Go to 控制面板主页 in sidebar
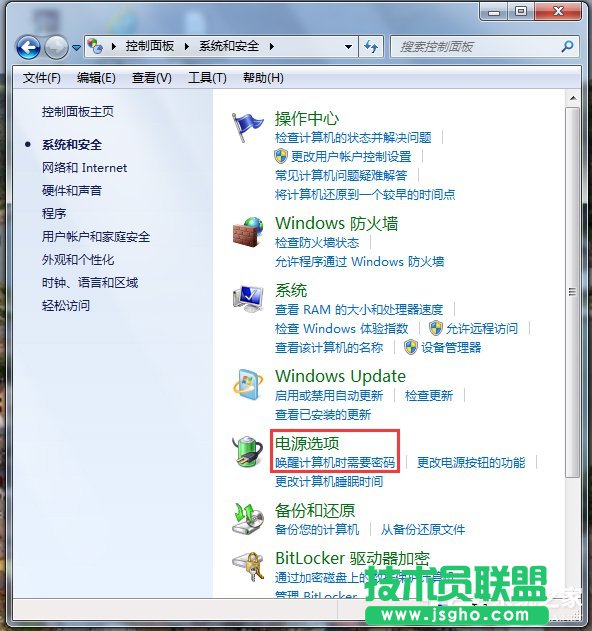Viewport: 592px width, 631px height. (78, 111)
